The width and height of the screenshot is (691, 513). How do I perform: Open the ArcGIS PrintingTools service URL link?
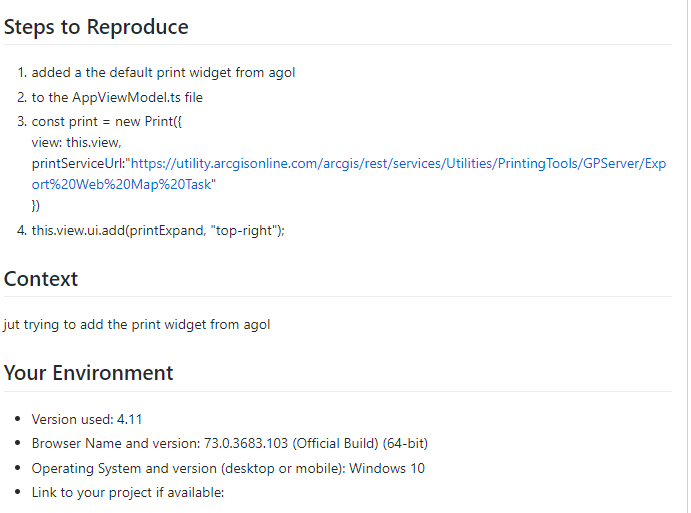[x=398, y=164]
